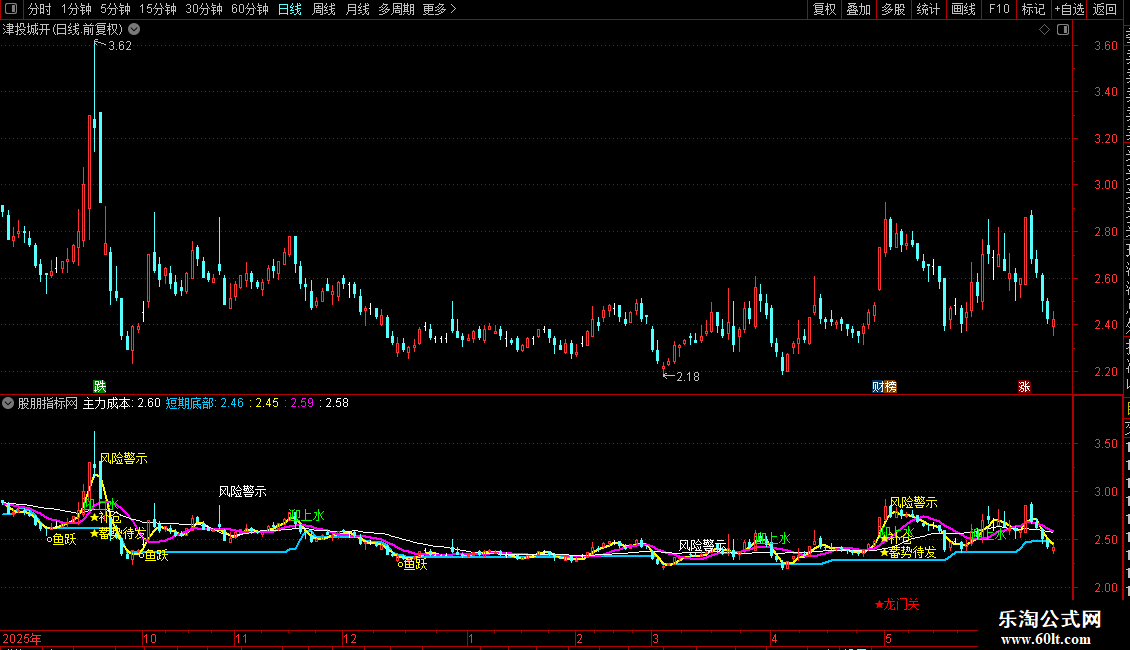The image size is (1130, 650).
Task: Switch to 1分钟 period
Action: (76, 9)
